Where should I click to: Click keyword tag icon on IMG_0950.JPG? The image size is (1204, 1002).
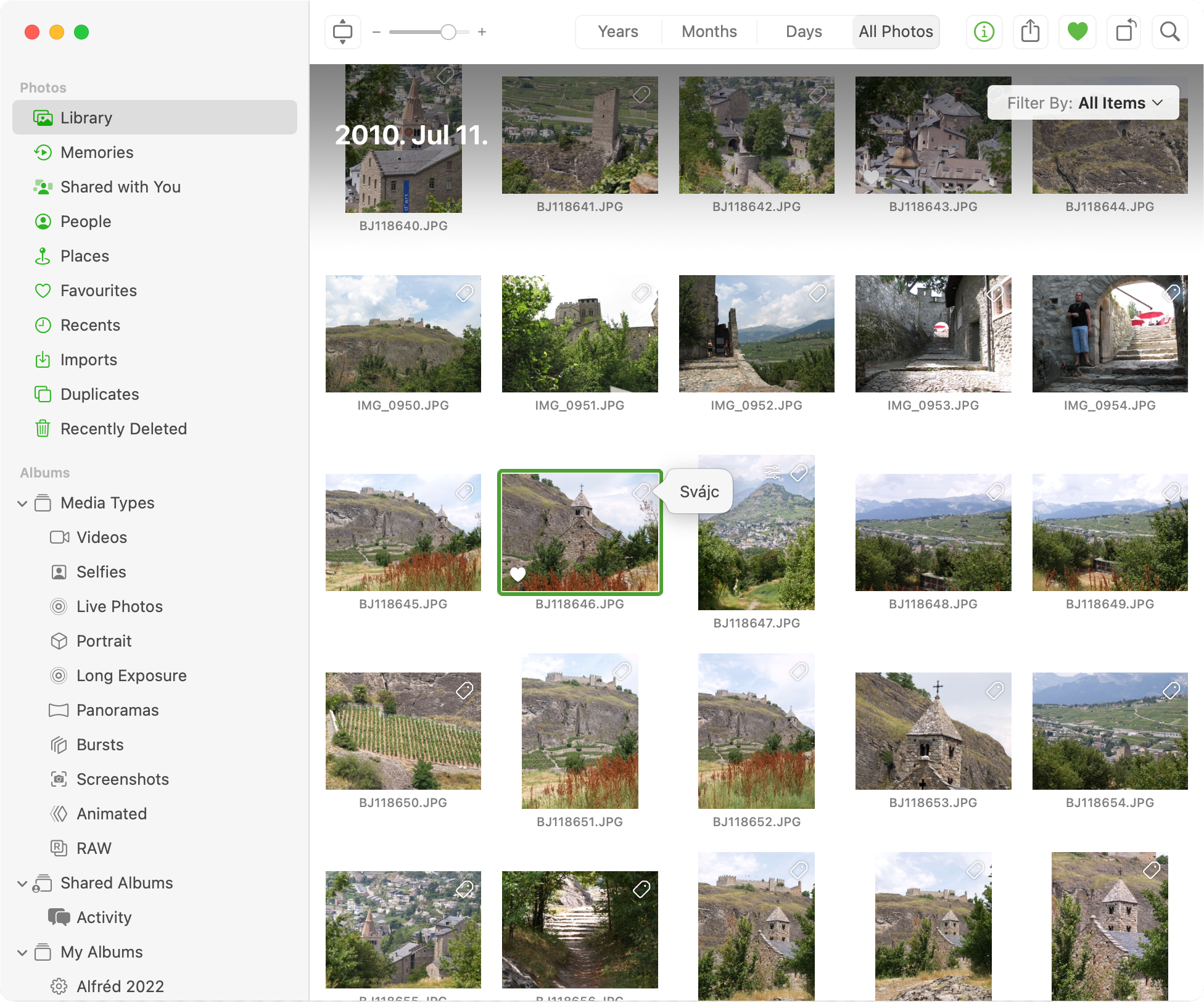pos(464,293)
